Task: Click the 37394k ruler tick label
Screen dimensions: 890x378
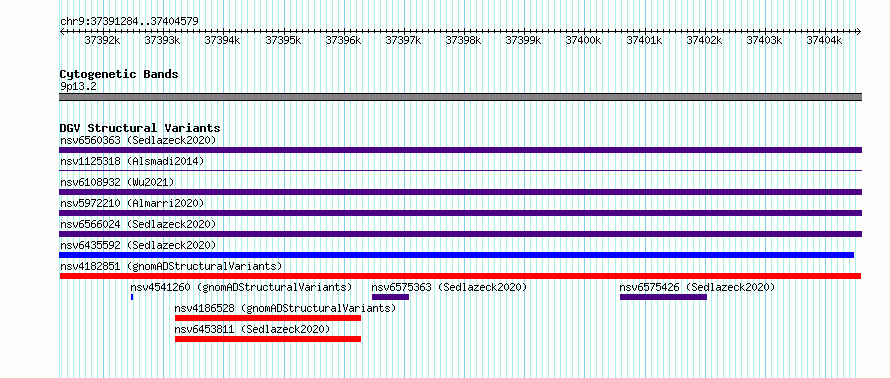Action: 222,40
